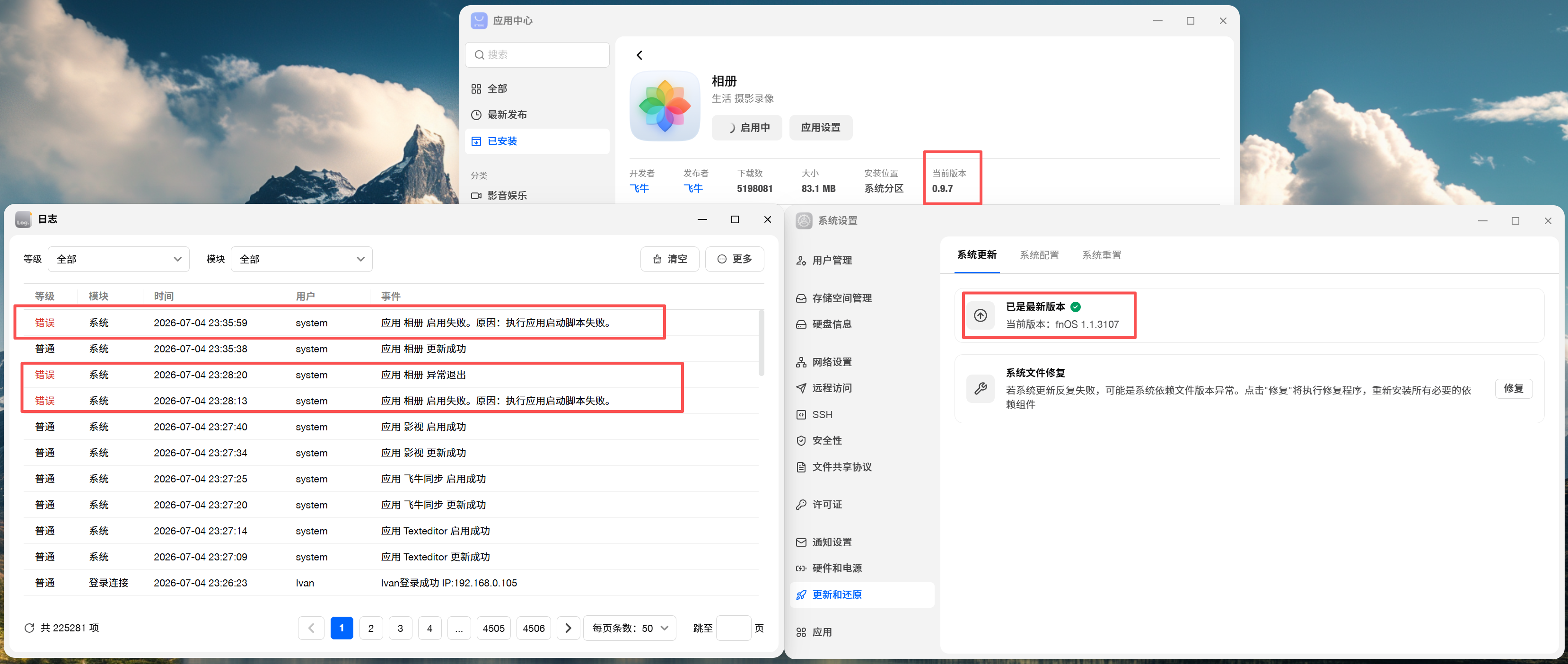Open 通知设置 in system settings
Viewport: 1568px width, 664px height.
(x=862, y=542)
